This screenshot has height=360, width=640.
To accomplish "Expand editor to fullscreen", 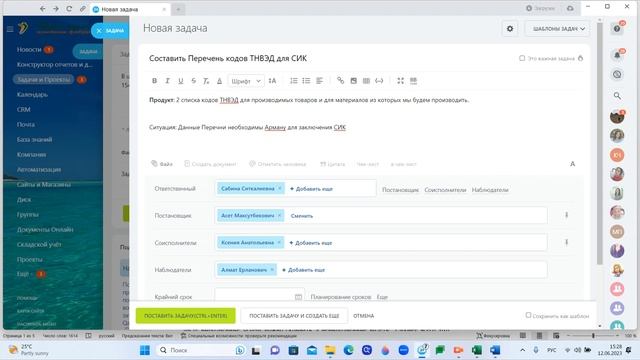I will 400,81.
